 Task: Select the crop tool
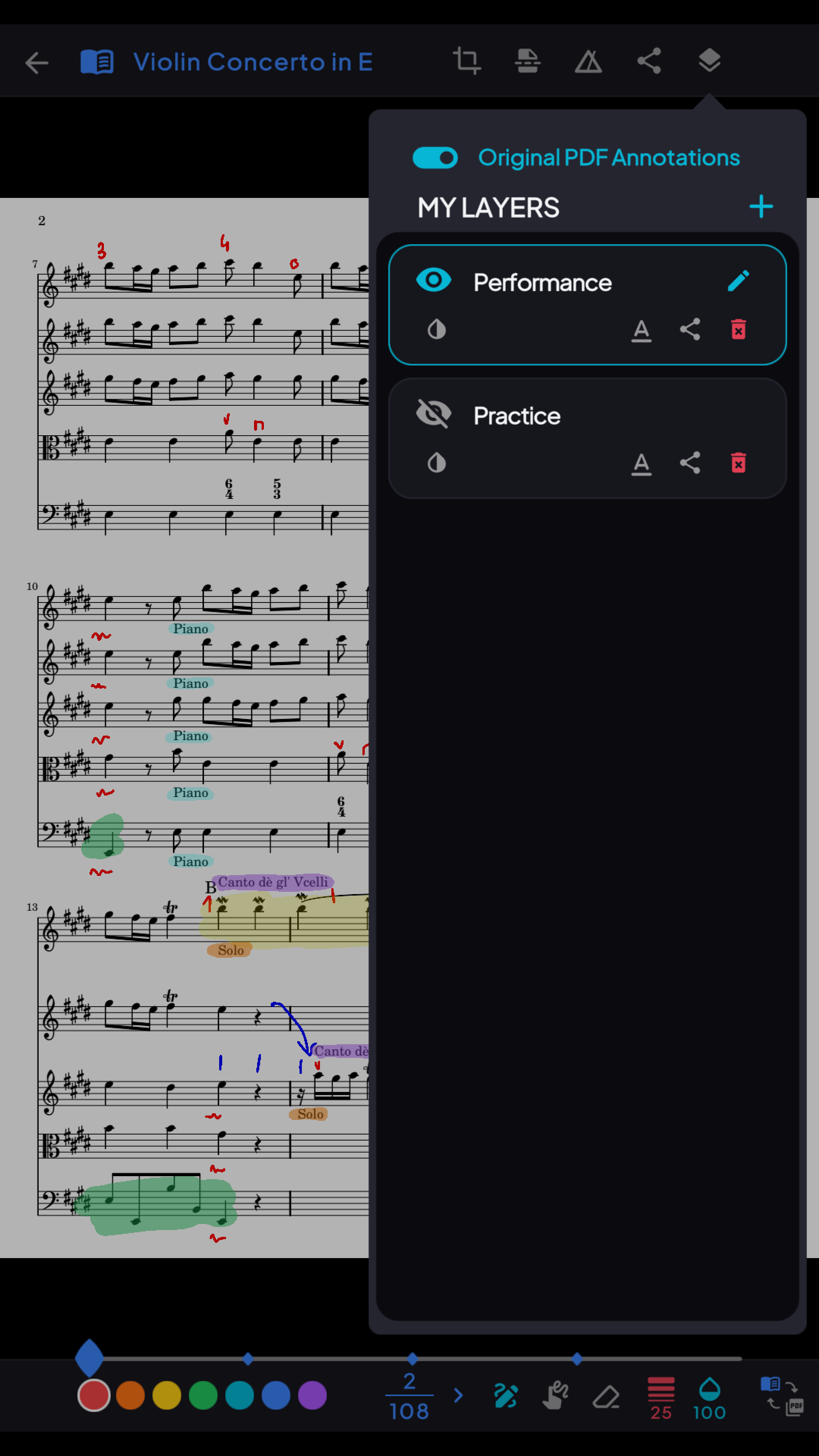[x=467, y=61]
